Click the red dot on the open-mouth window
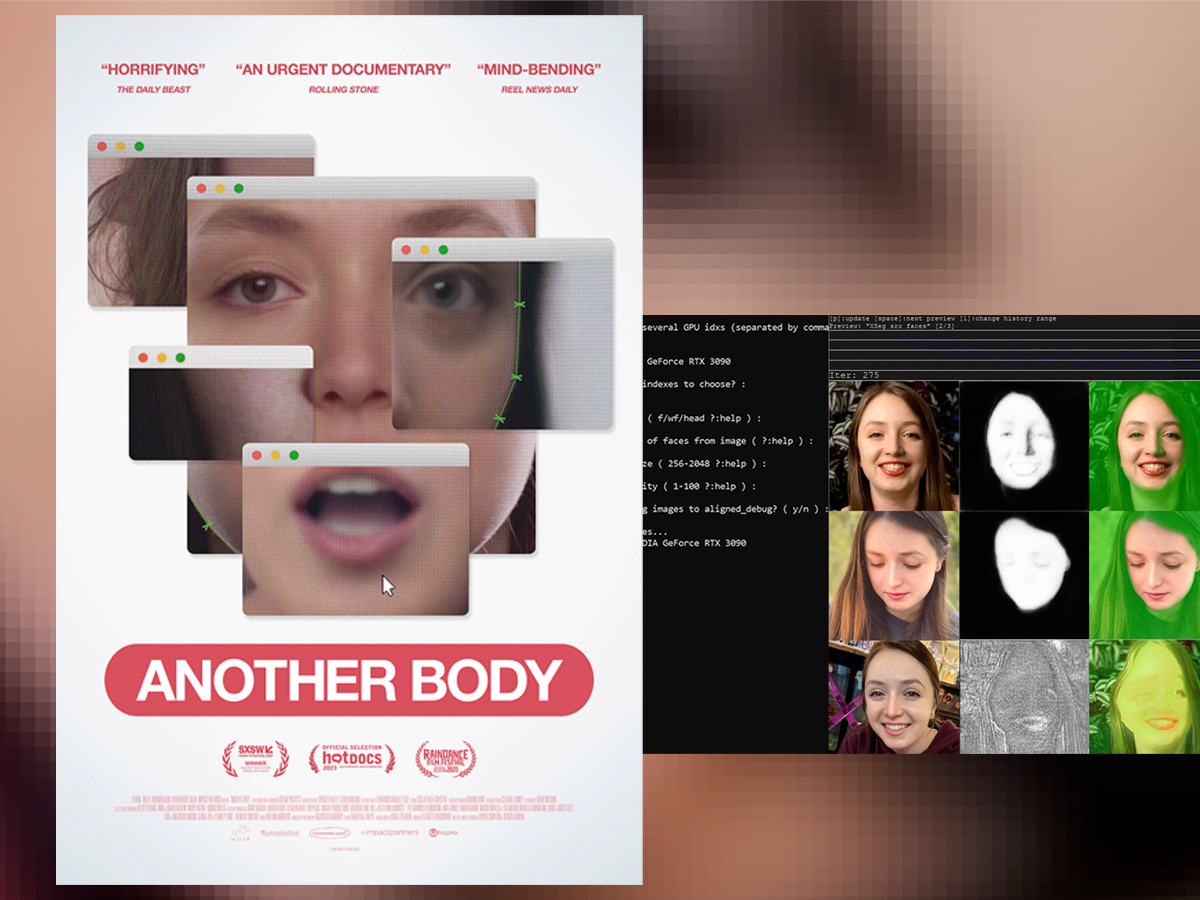 (x=257, y=455)
